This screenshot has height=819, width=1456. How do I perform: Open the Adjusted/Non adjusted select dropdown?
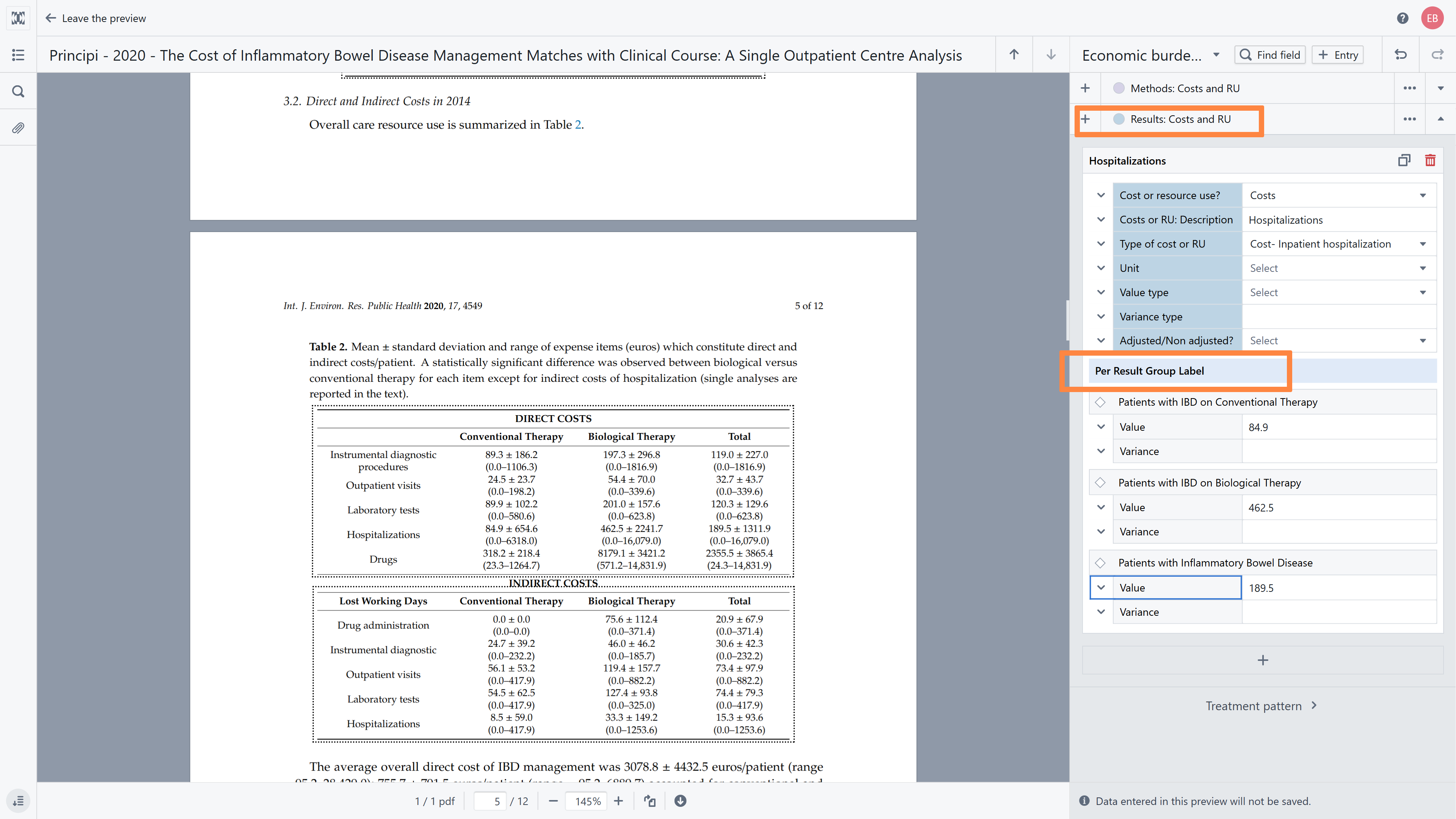point(1339,341)
